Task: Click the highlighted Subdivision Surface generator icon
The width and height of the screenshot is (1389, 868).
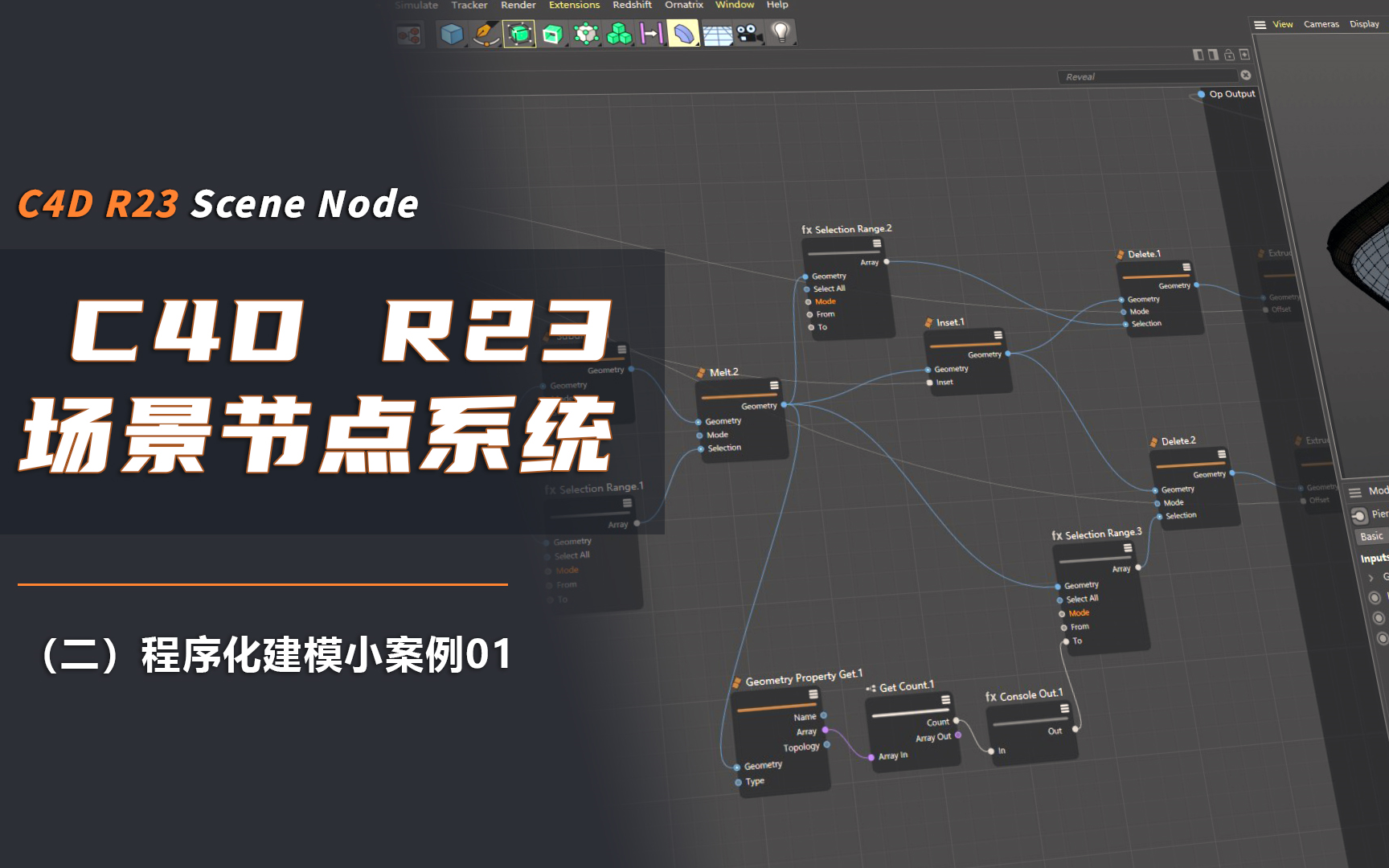Action: tap(519, 34)
